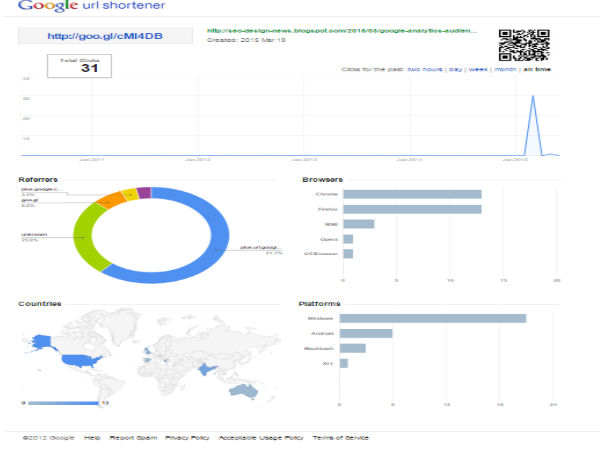This screenshot has width=600, height=450.
Task: Show clicks for the past week
Action: [x=478, y=69]
